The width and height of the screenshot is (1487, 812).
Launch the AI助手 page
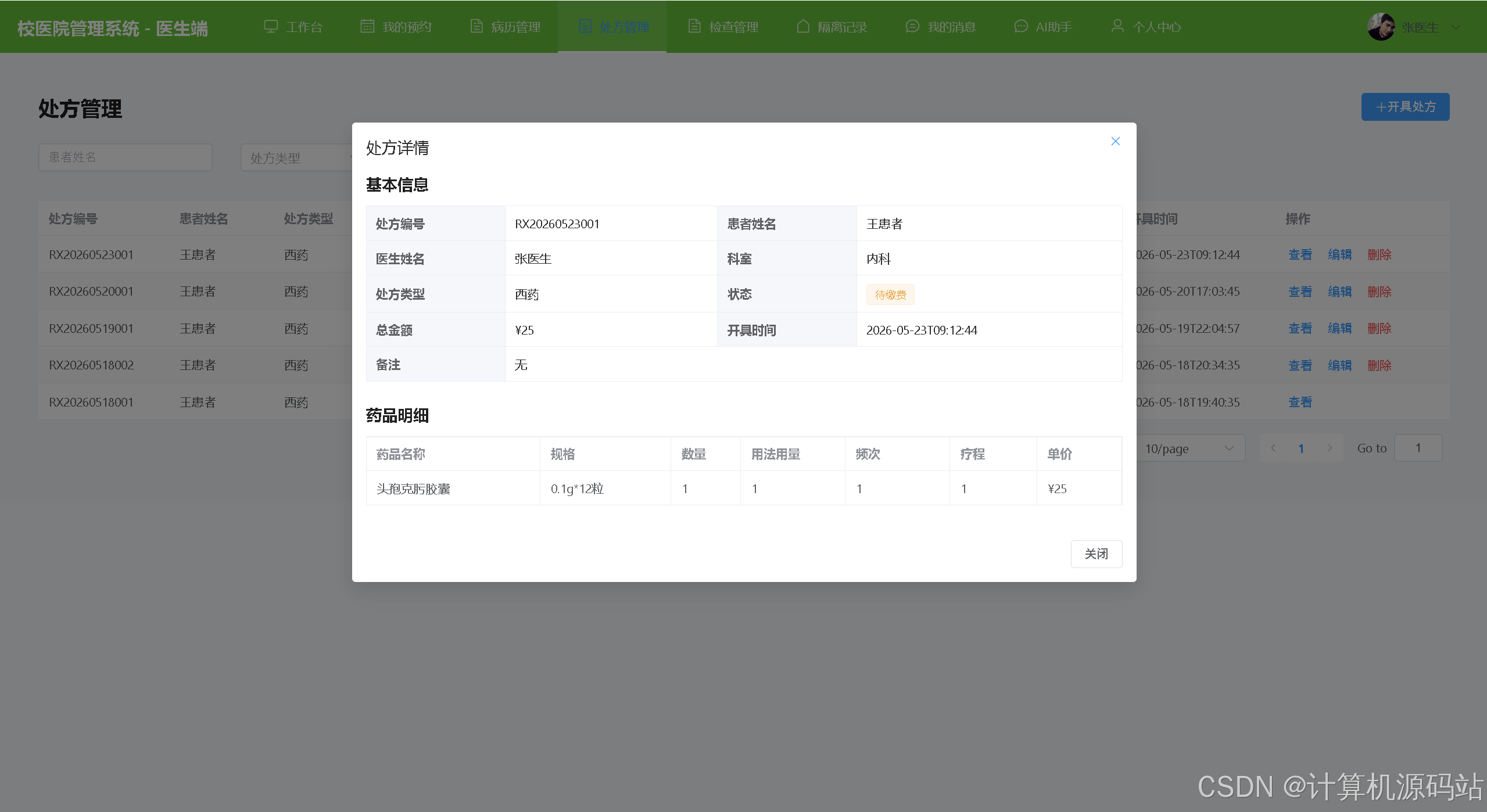coord(1043,27)
